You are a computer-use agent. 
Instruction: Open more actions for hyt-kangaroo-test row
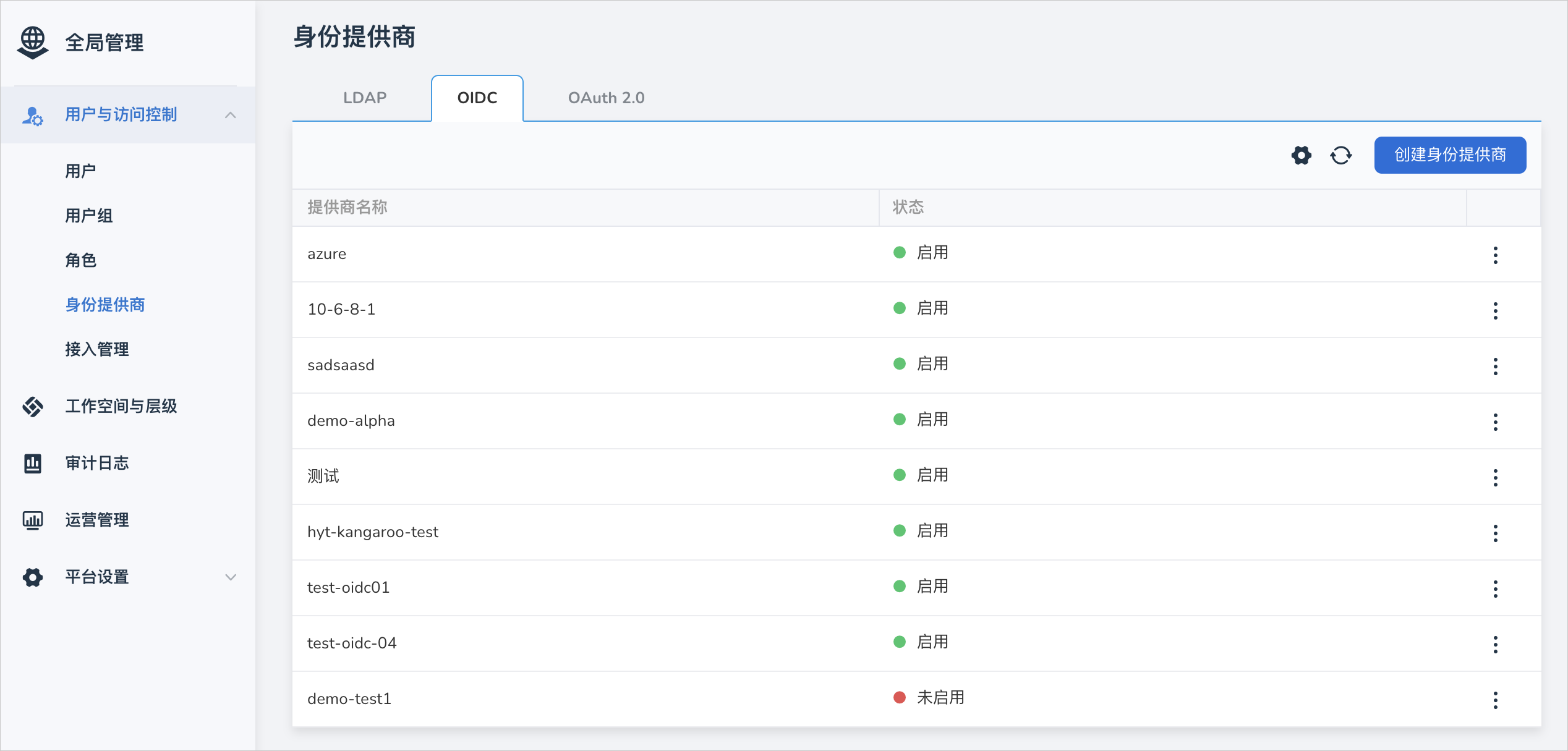(x=1496, y=533)
